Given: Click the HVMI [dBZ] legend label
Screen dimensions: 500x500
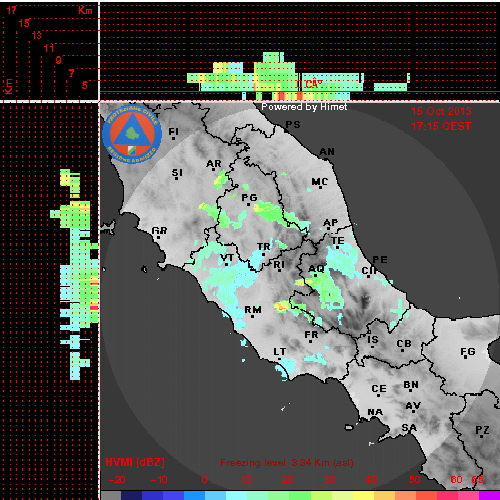Looking at the screenshot, I should [135, 462].
